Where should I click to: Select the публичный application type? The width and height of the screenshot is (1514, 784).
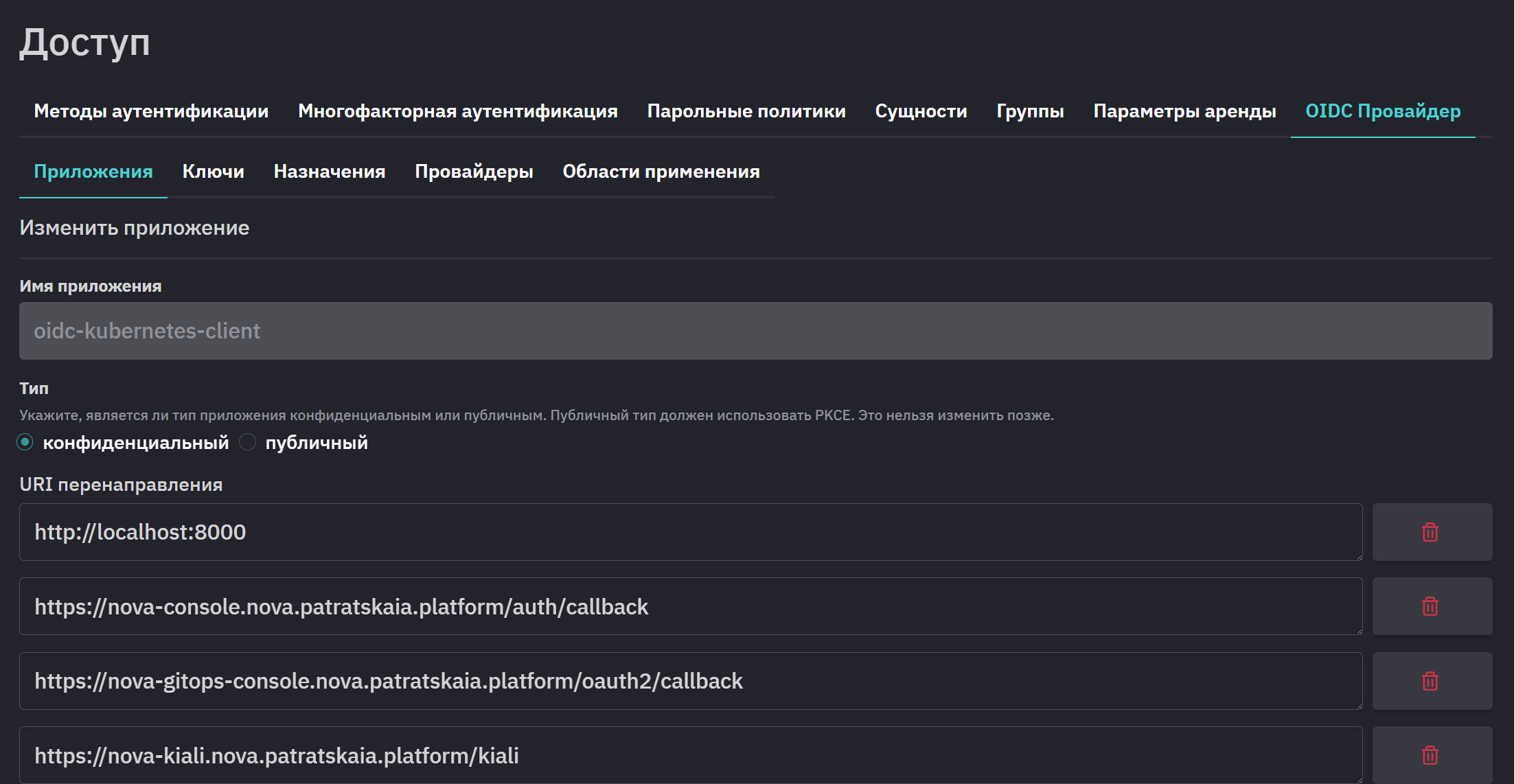click(247, 442)
